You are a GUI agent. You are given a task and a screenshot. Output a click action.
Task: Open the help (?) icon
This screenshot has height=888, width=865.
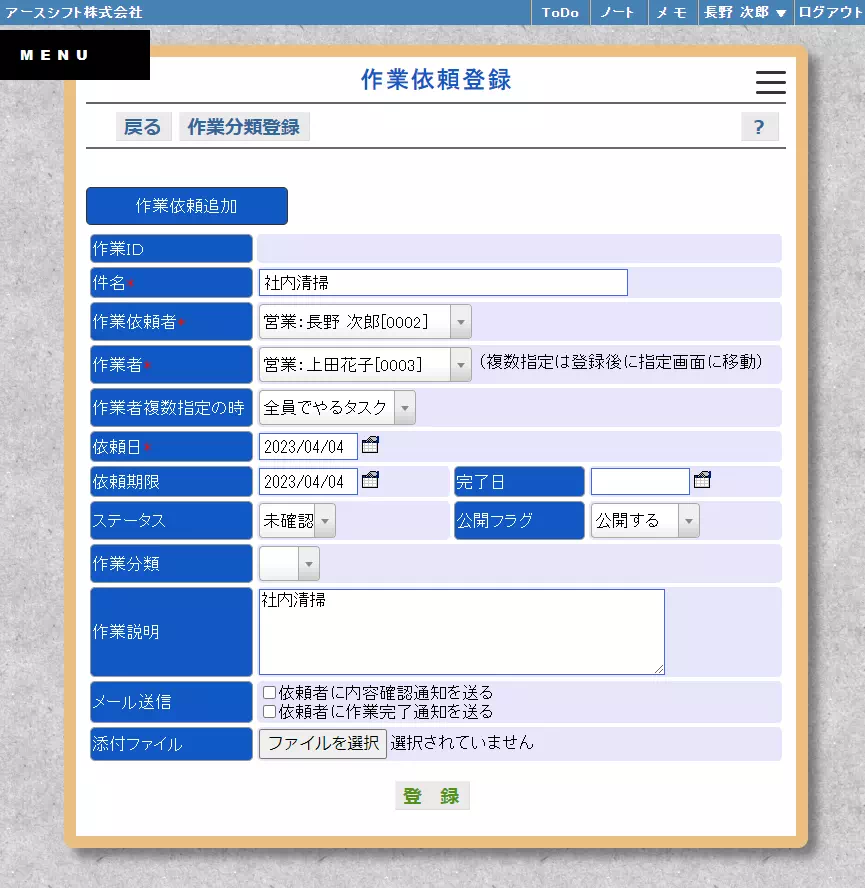(x=759, y=126)
